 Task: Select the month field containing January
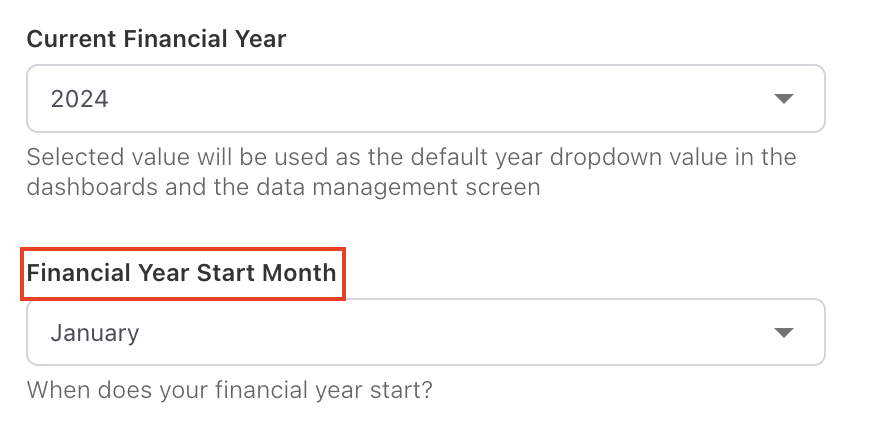pyautogui.click(x=425, y=332)
